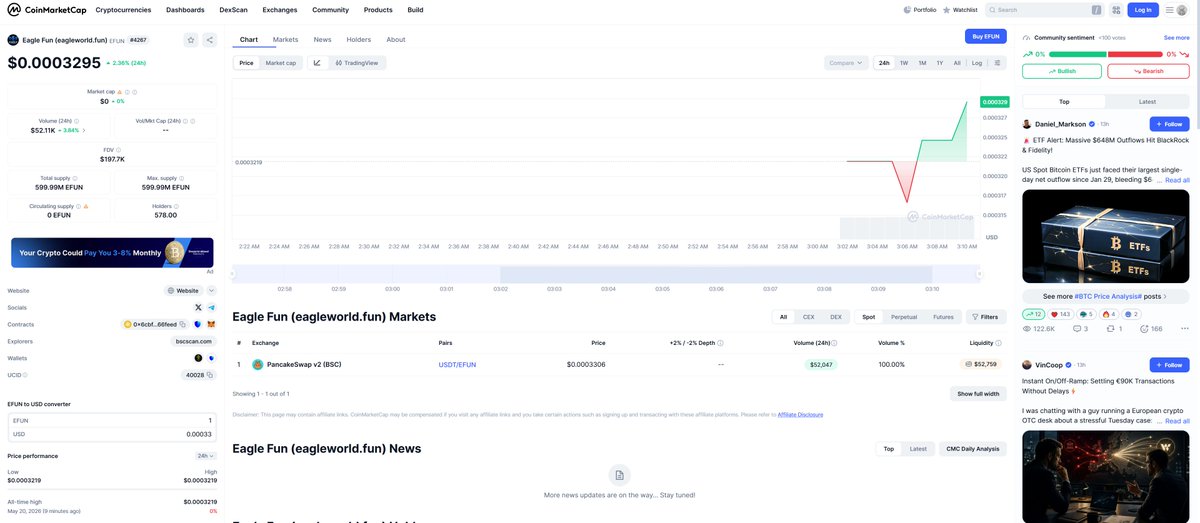Click the Log In button
The image size is (1200, 523).
pos(1143,10)
